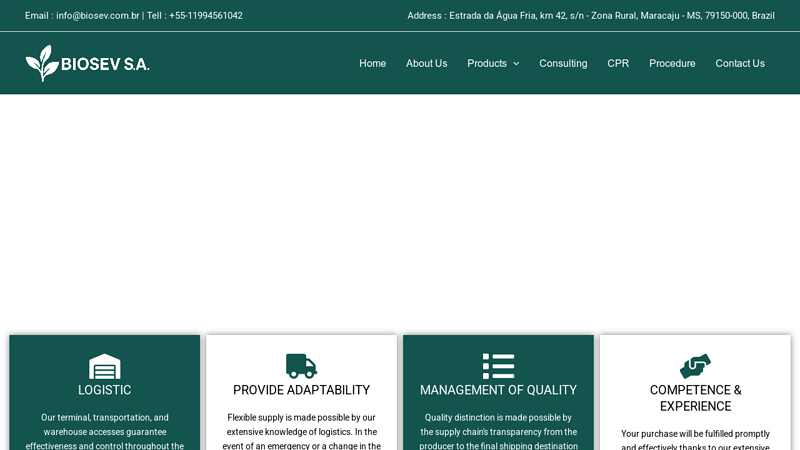Screen dimensions: 800x450
Task: Go to the Home page
Action: [372, 63]
